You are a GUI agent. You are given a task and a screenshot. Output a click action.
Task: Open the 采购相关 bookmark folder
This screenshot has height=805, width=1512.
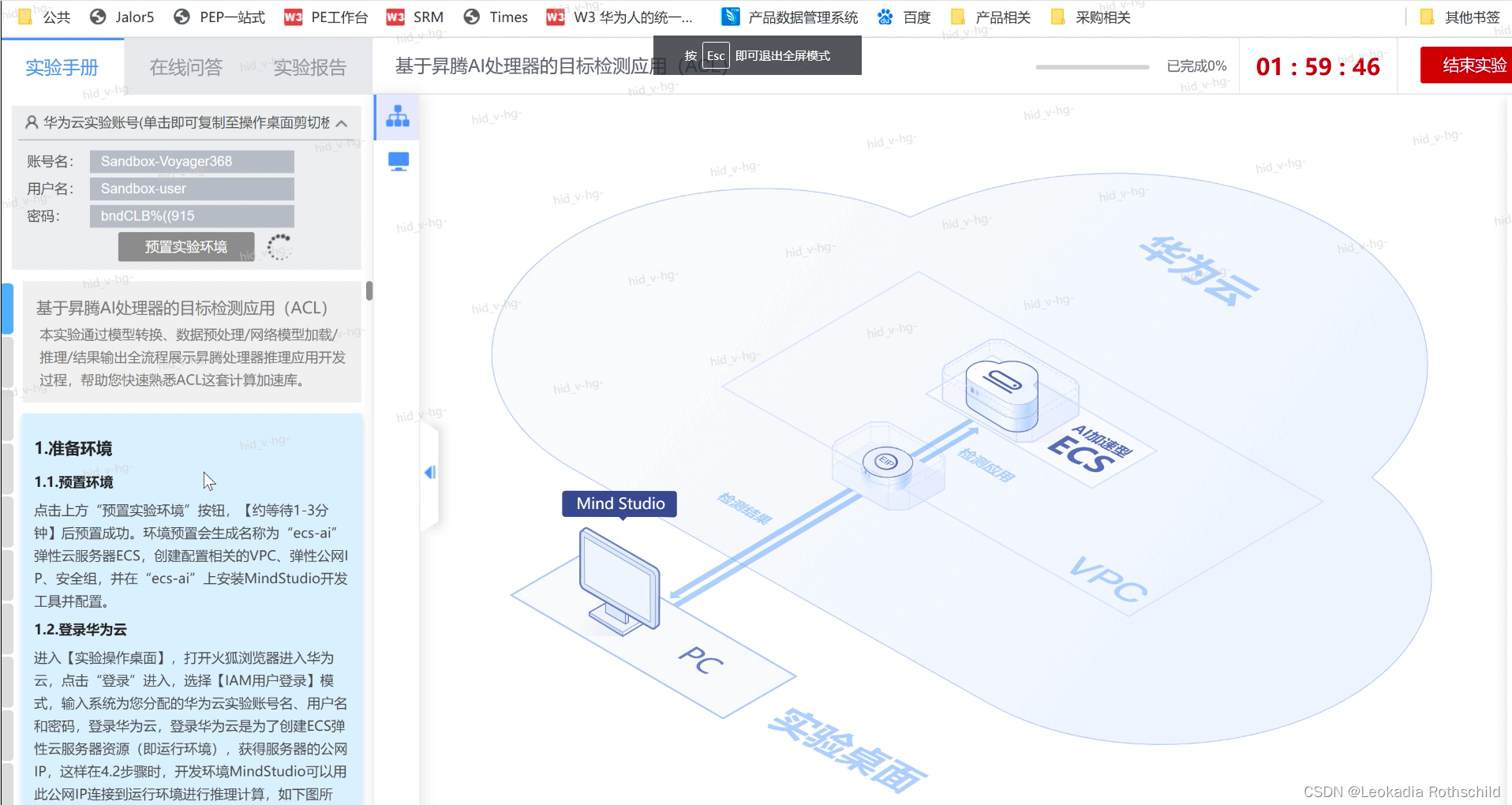point(1091,17)
